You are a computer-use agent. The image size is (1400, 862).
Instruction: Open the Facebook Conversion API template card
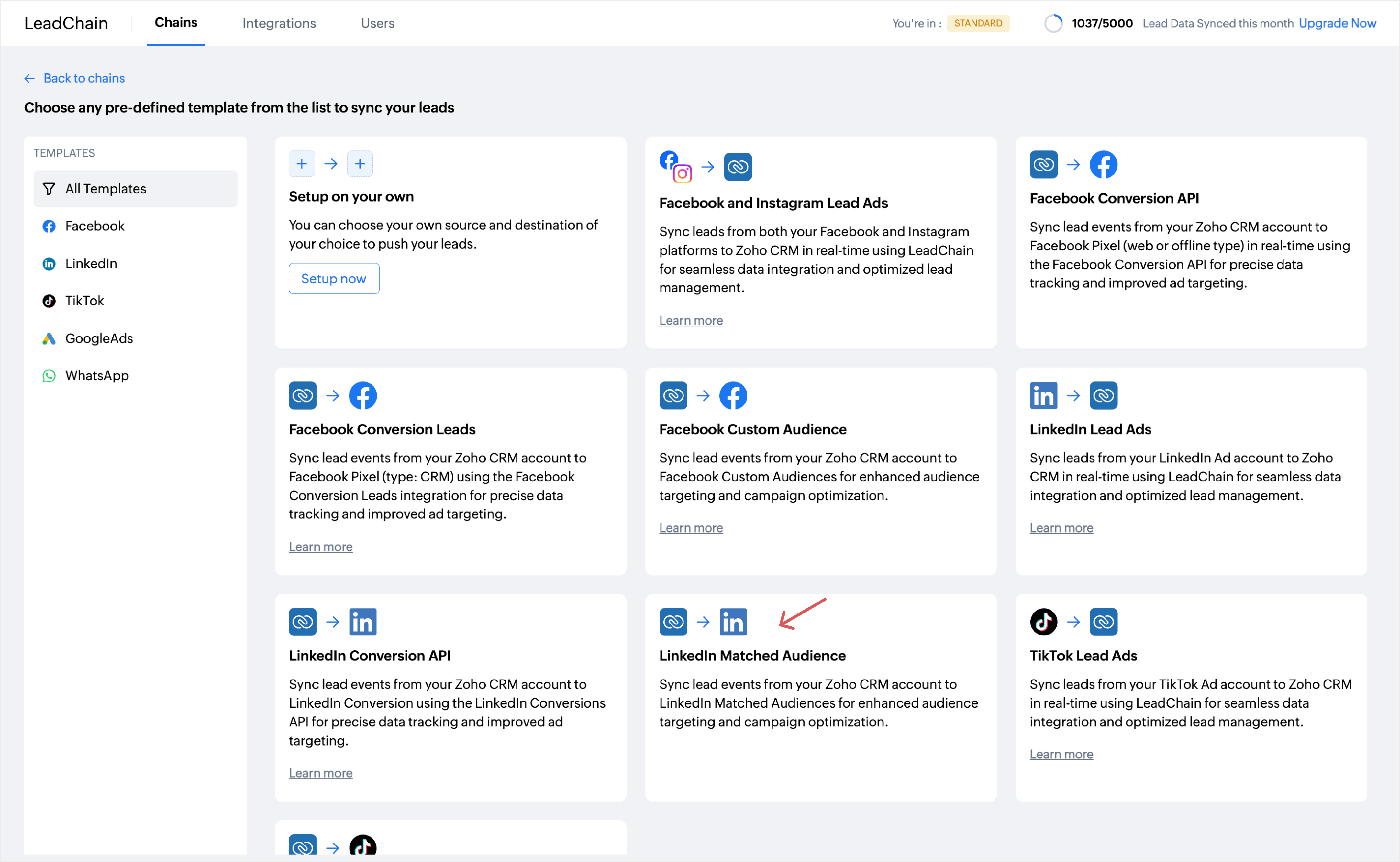click(x=1113, y=198)
